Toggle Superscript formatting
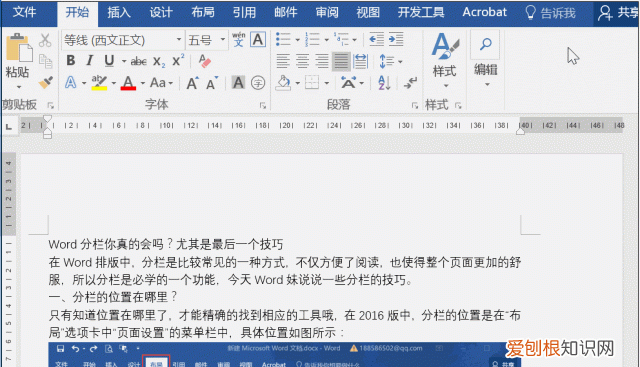The image size is (640, 367). [178, 60]
